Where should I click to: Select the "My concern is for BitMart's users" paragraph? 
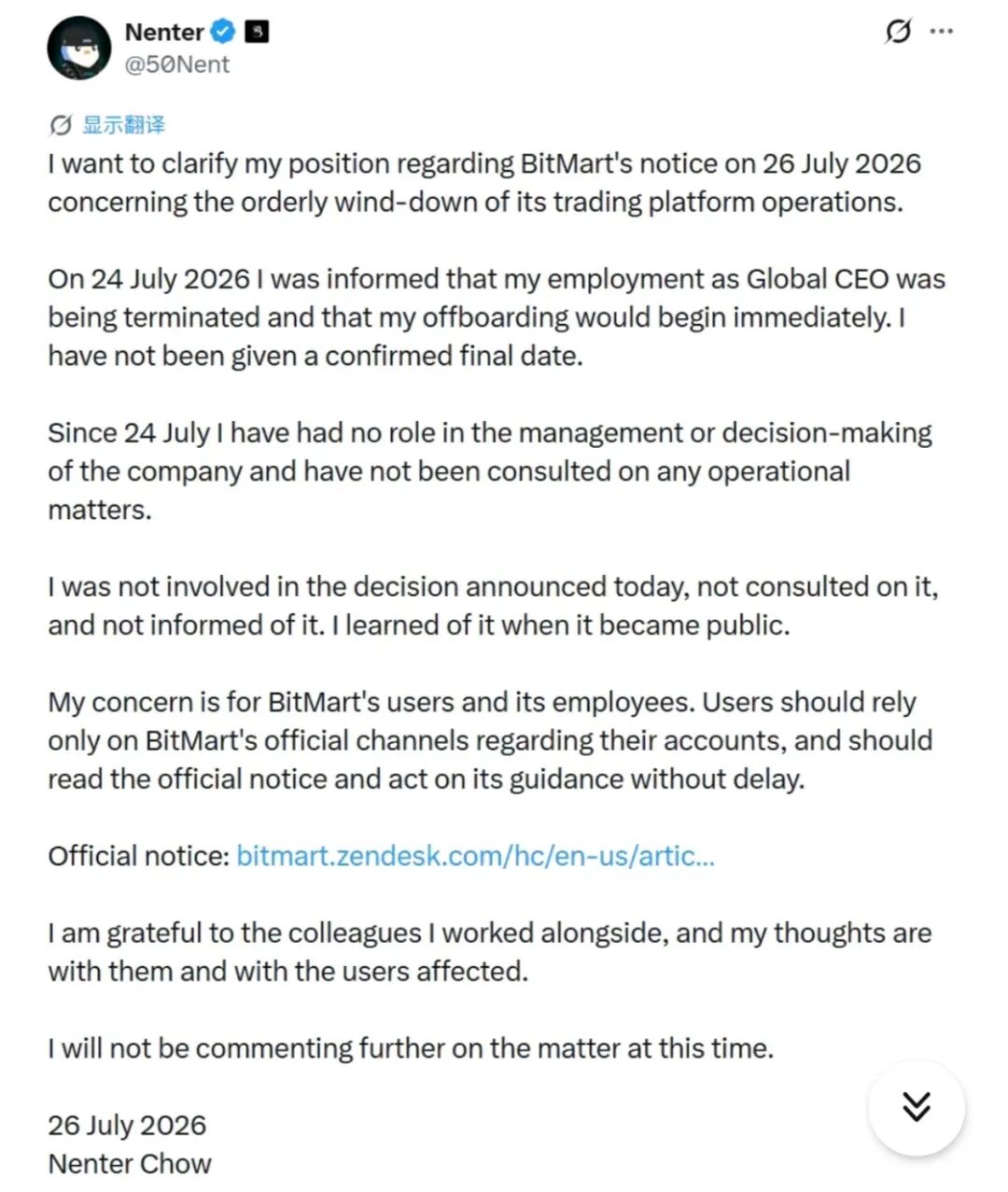pos(490,740)
